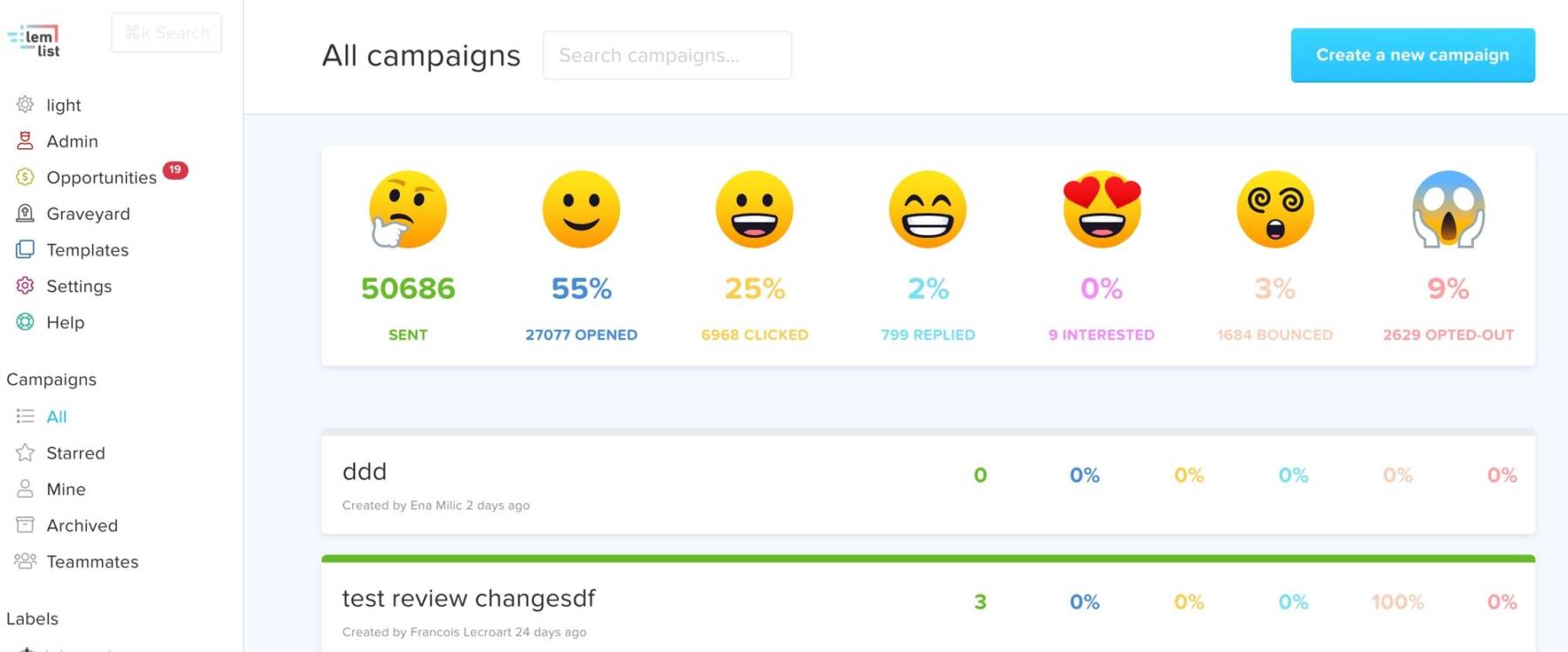Click the ⌘k Search box
Screen dimensions: 1568x652
click(166, 32)
